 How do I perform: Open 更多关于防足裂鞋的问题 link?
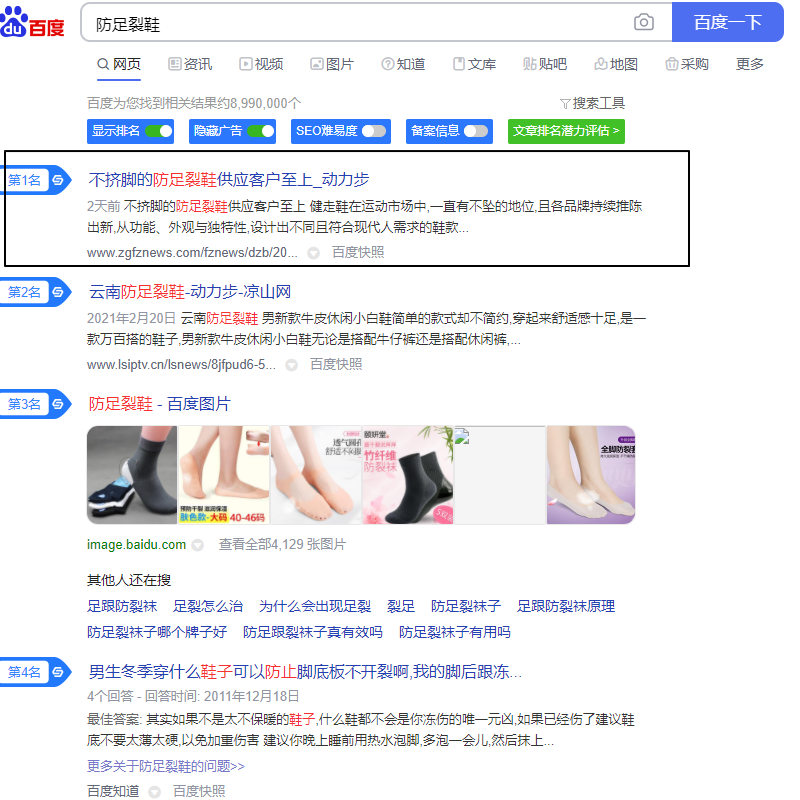point(166,766)
